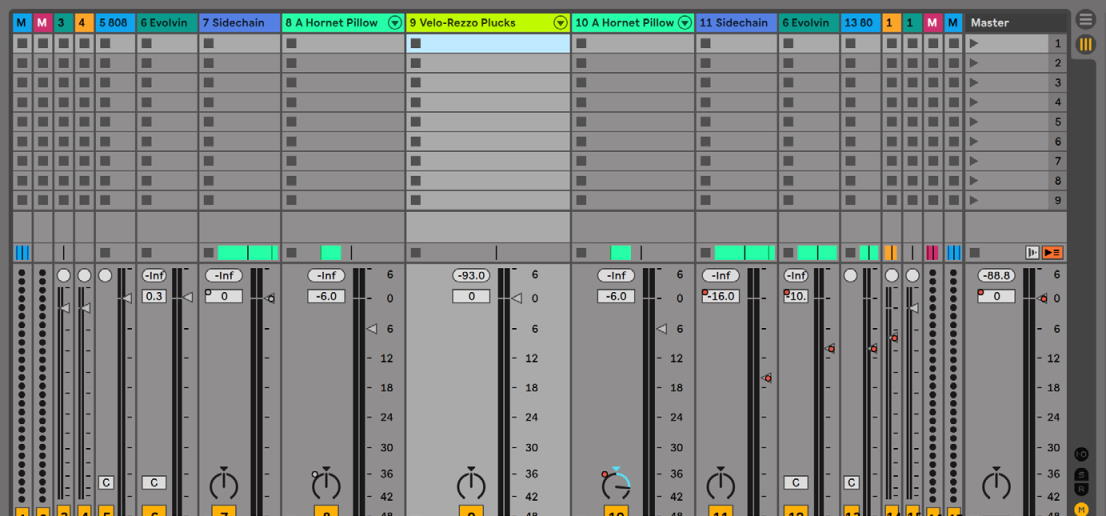Screen dimensions: 1106x516
Task: Toggle the Back to Arrangement button
Action: 1052,253
